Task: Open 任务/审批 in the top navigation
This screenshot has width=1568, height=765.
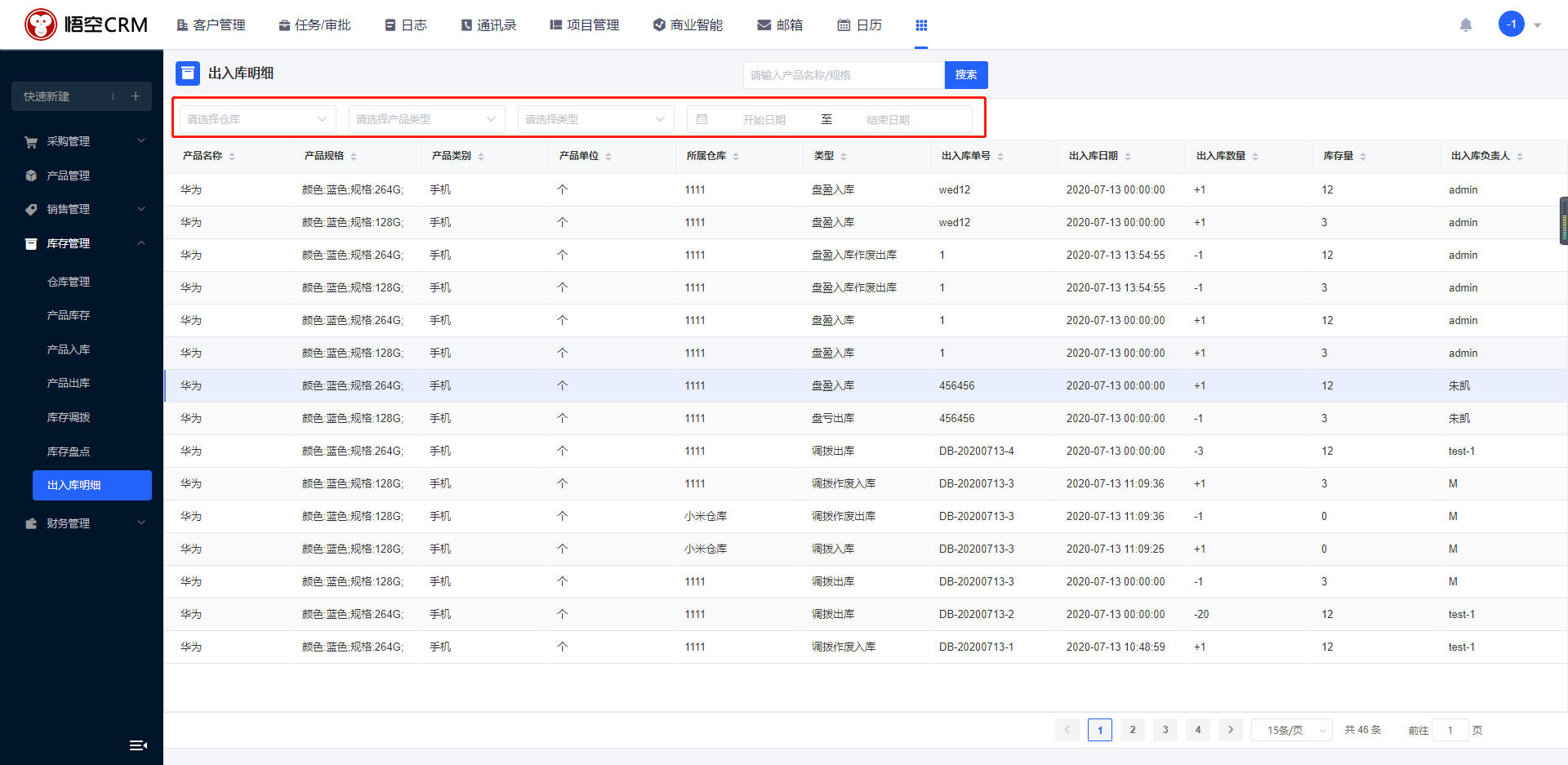Action: pos(314,25)
